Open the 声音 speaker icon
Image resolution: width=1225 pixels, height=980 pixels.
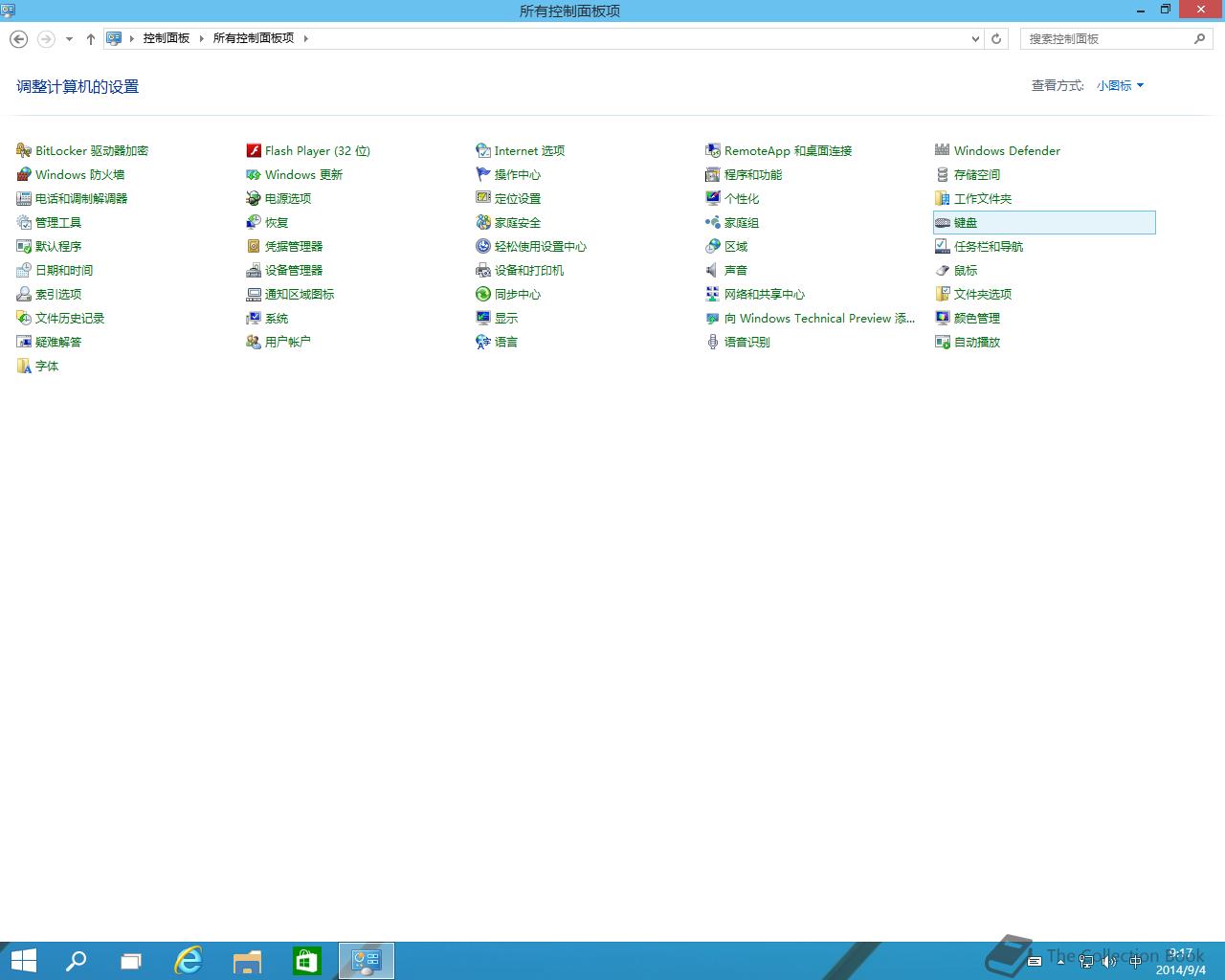tap(713, 270)
